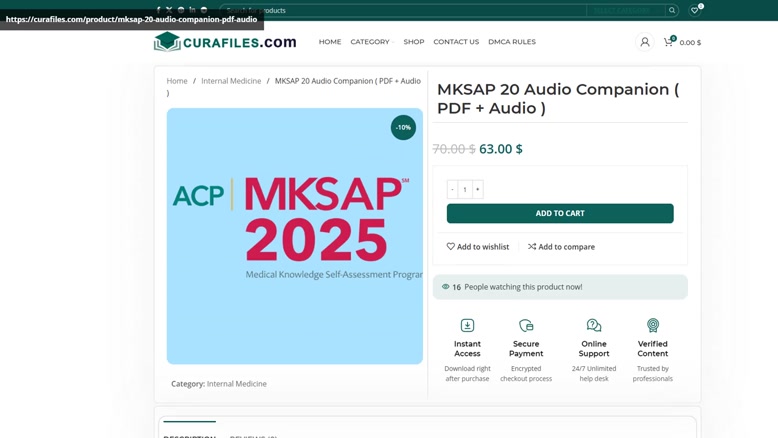Click the search magnifier icon
This screenshot has height=438, width=778.
point(672,10)
